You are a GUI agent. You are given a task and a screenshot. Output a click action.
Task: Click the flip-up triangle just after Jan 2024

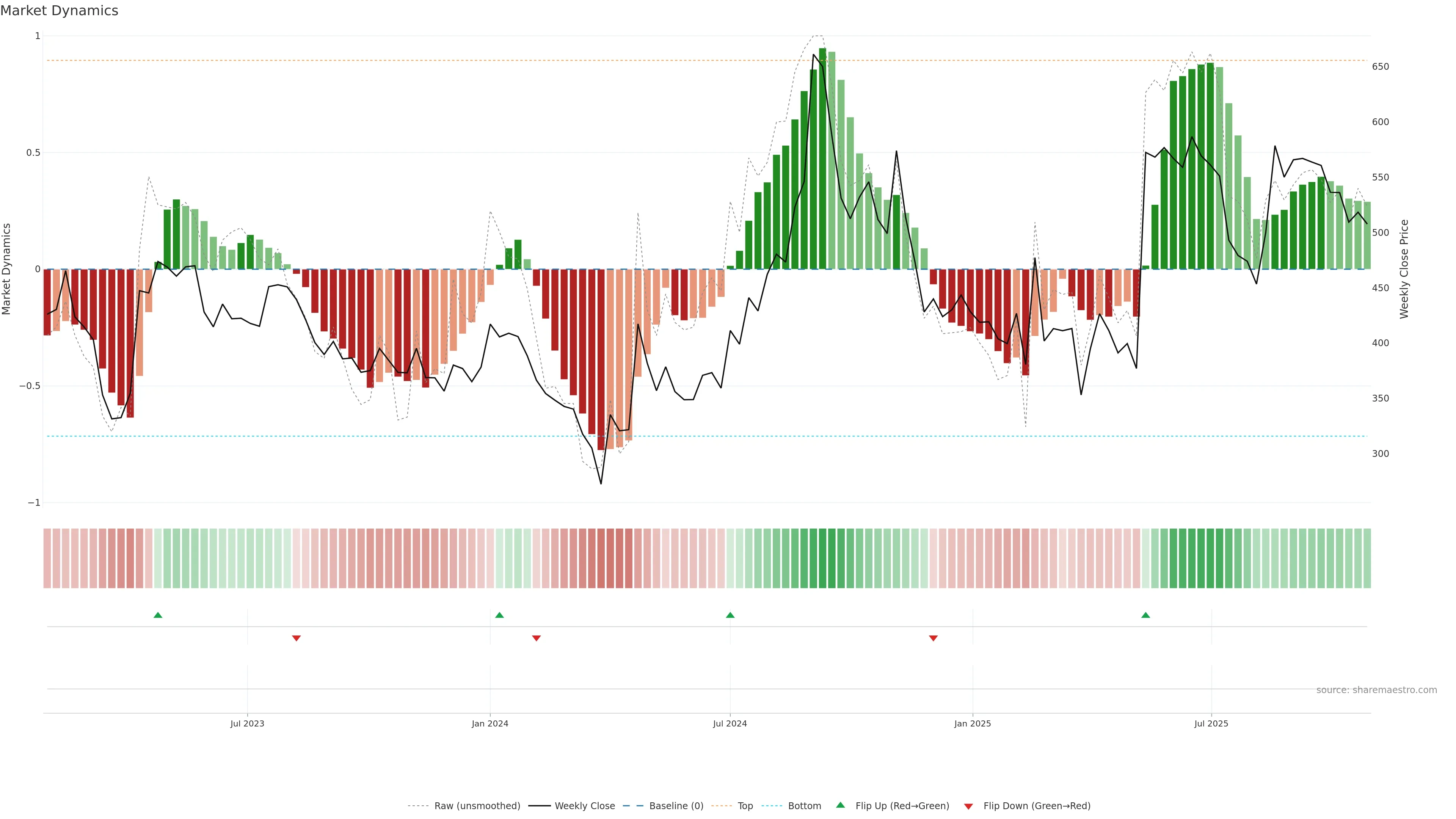499,615
